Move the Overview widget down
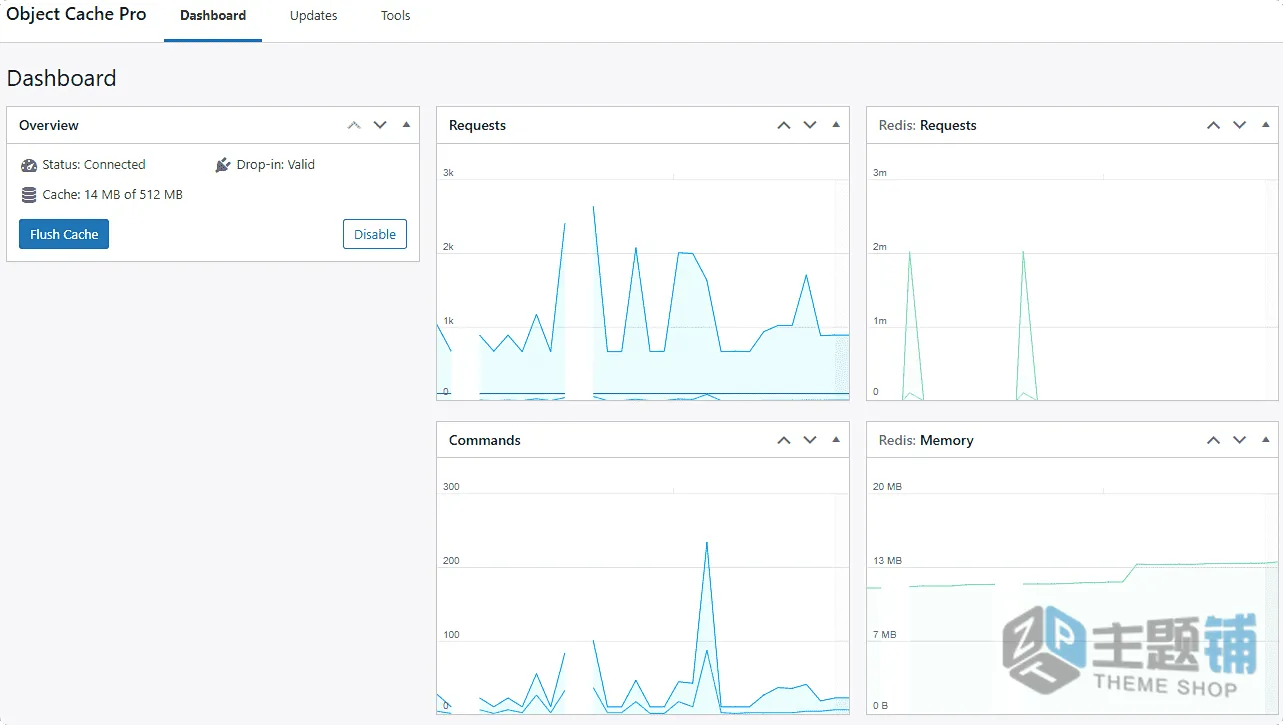 (x=380, y=125)
